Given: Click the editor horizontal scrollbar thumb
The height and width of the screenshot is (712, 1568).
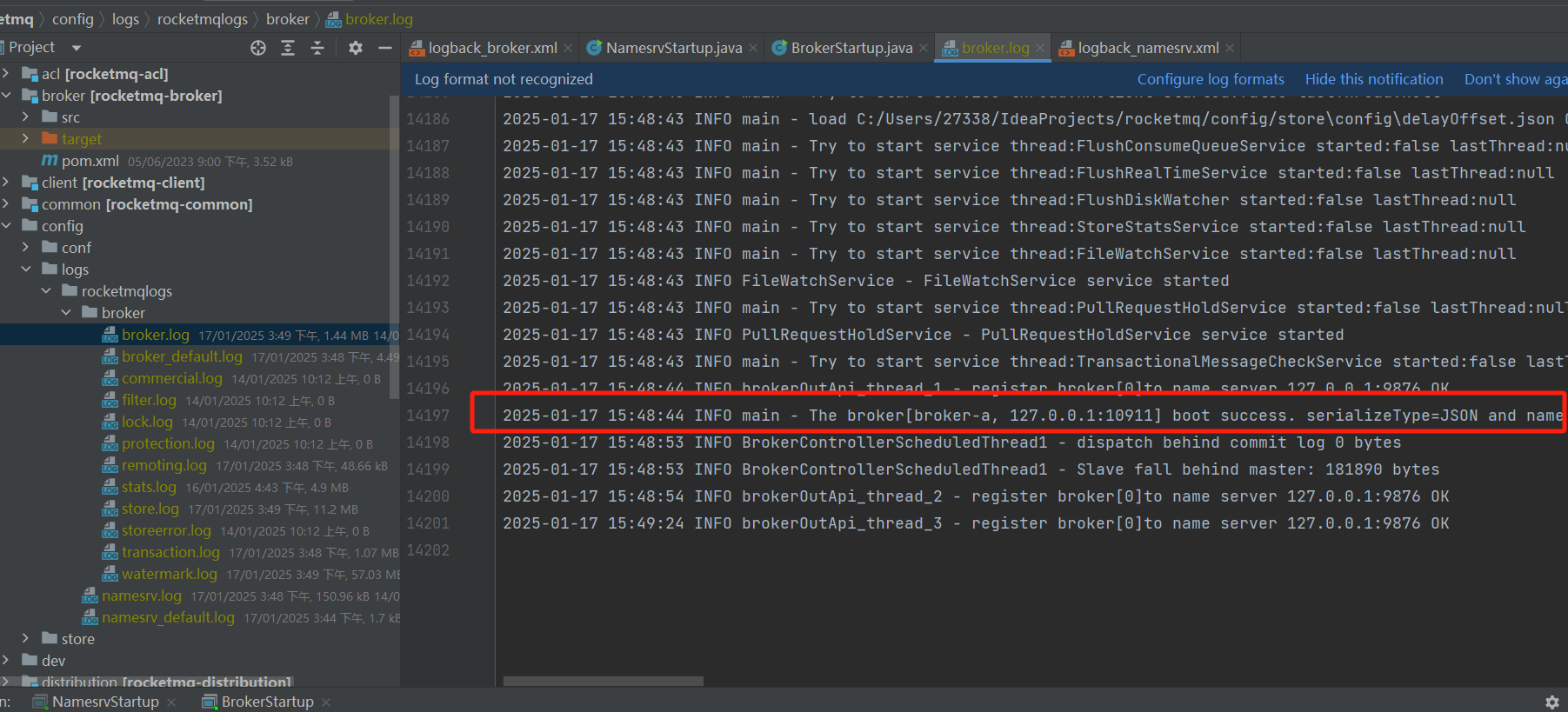Looking at the screenshot, I should (x=604, y=682).
